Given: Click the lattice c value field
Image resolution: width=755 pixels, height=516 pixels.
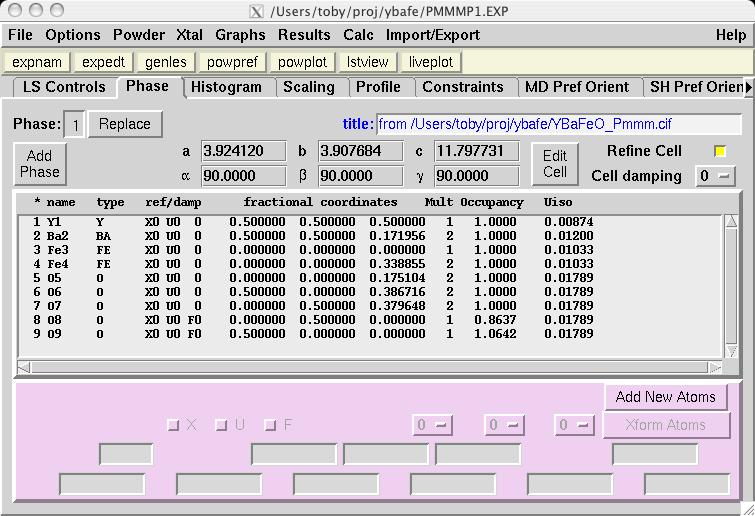Looking at the screenshot, I should click(477, 151).
